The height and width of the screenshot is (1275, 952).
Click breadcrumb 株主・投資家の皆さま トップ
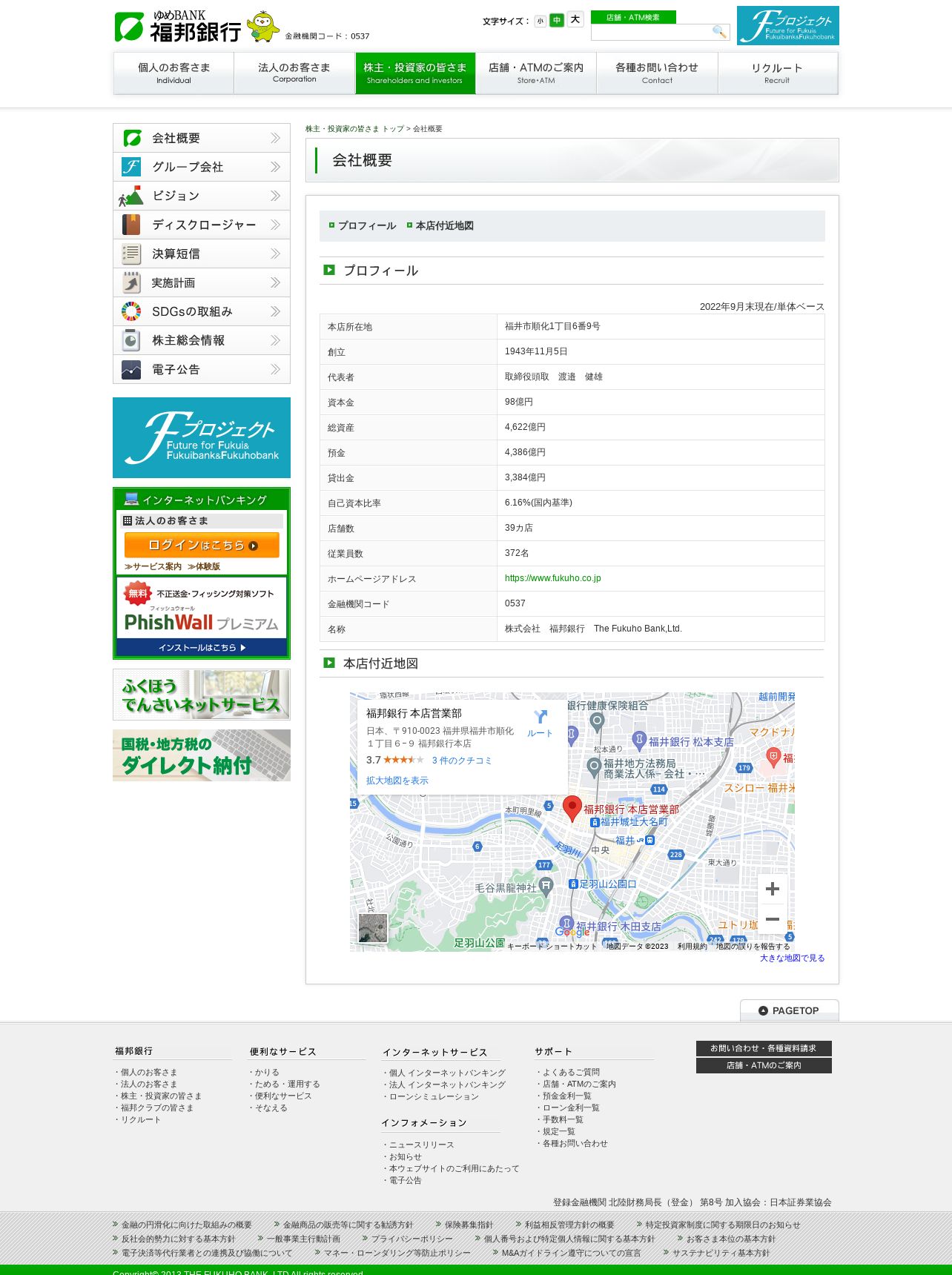[354, 129]
